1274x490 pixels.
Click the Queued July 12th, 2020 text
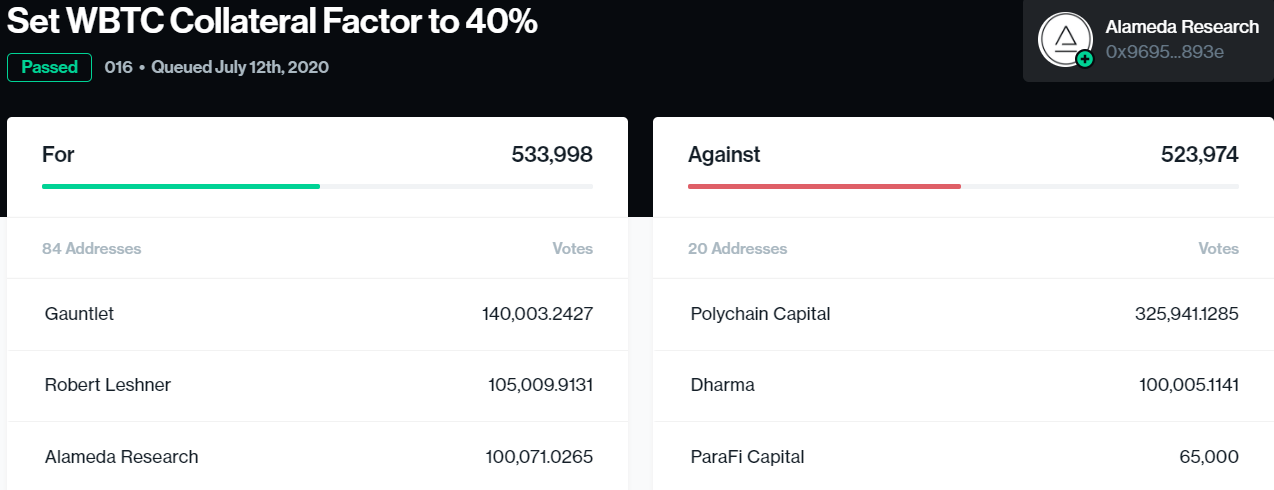[240, 67]
